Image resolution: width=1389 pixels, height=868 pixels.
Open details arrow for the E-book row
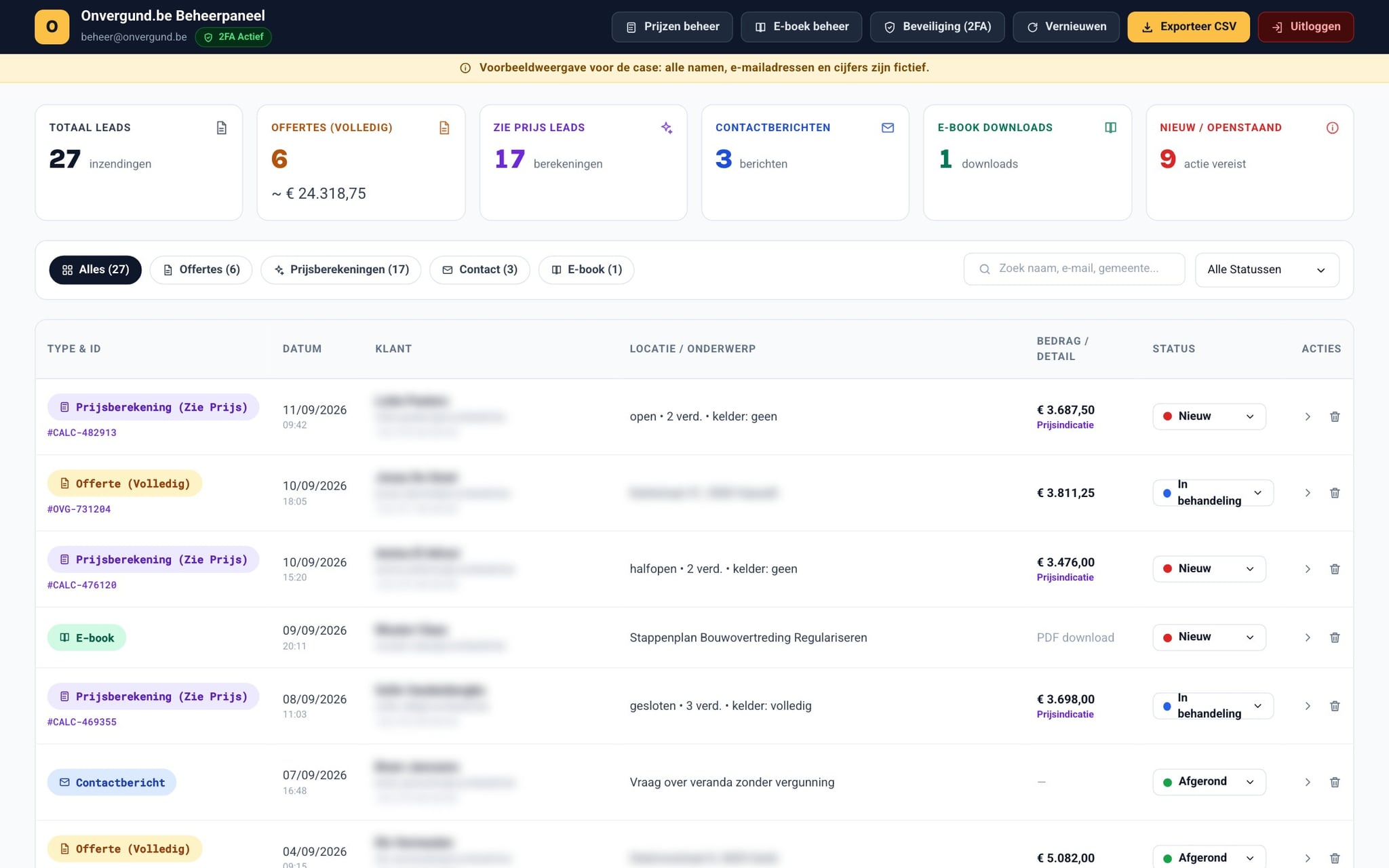coord(1308,637)
